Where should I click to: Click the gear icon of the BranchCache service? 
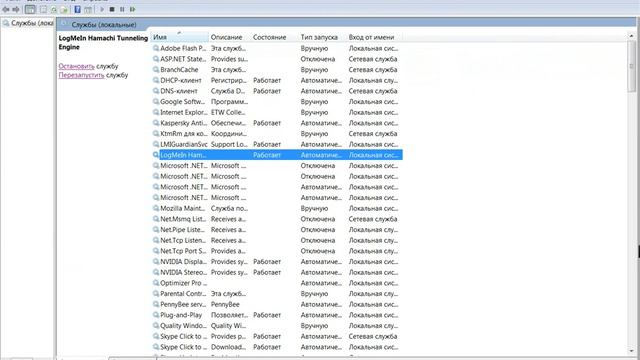[156, 70]
